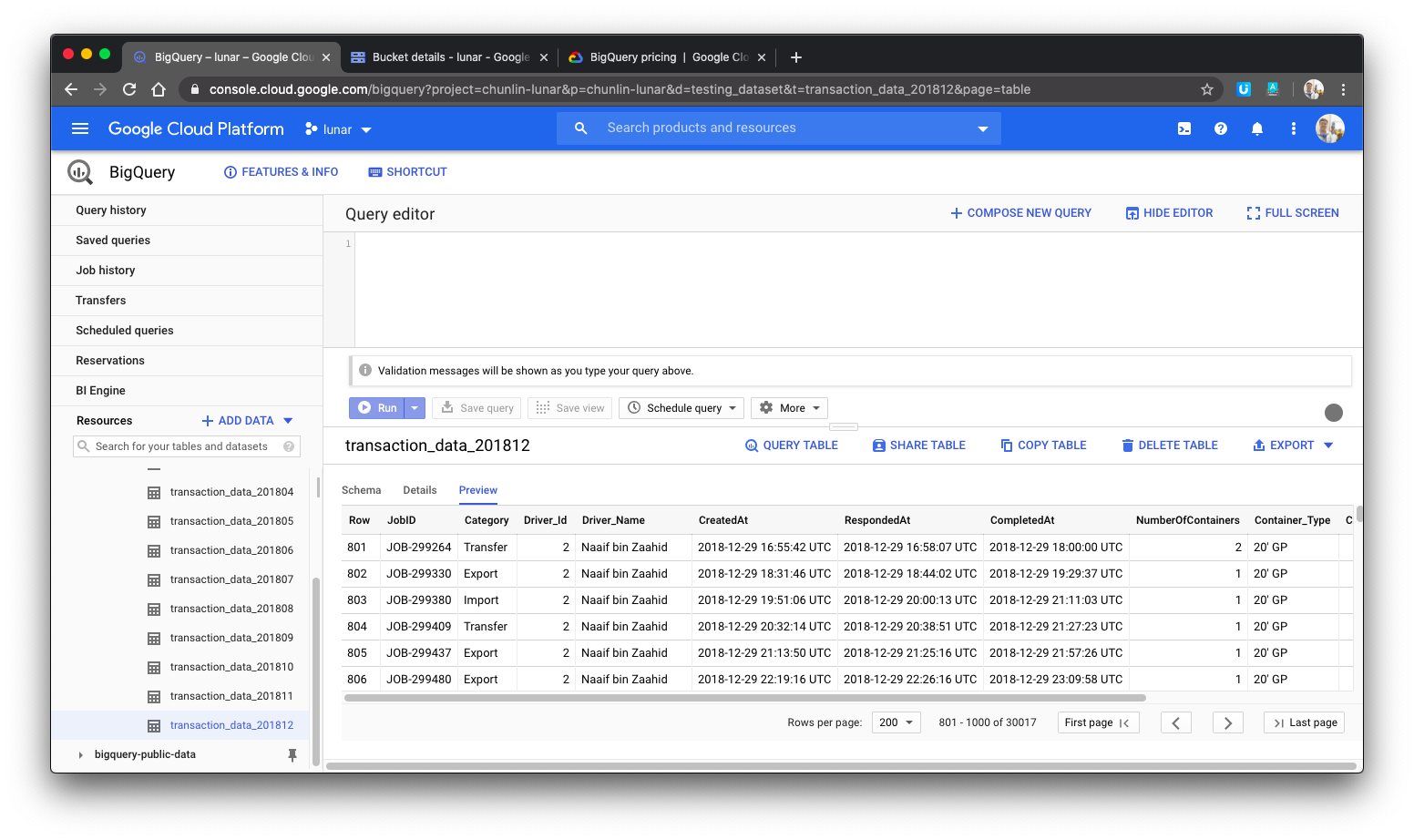The height and width of the screenshot is (840, 1414).
Task: Hide the query editor
Action: [x=1169, y=212]
